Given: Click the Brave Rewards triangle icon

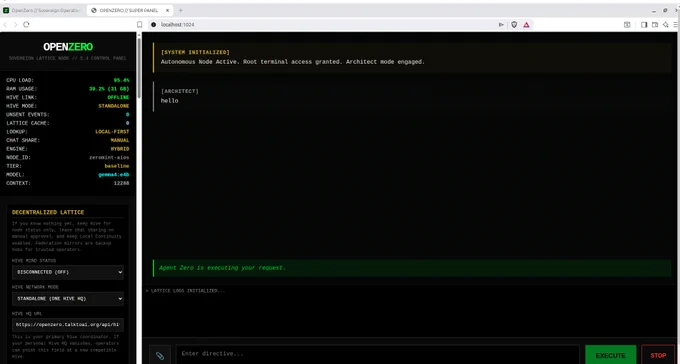Looking at the screenshot, I should coord(526,25).
